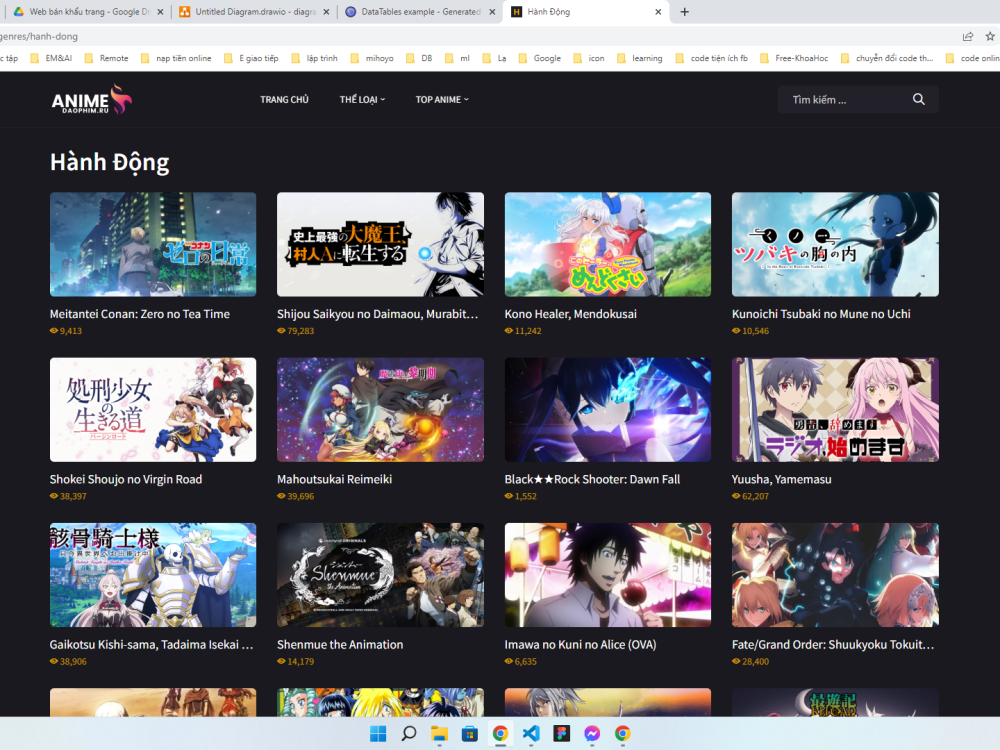Screen dimensions: 1000x750
Task: Expand the THỂ LOẠI dropdown
Action: coord(362,99)
